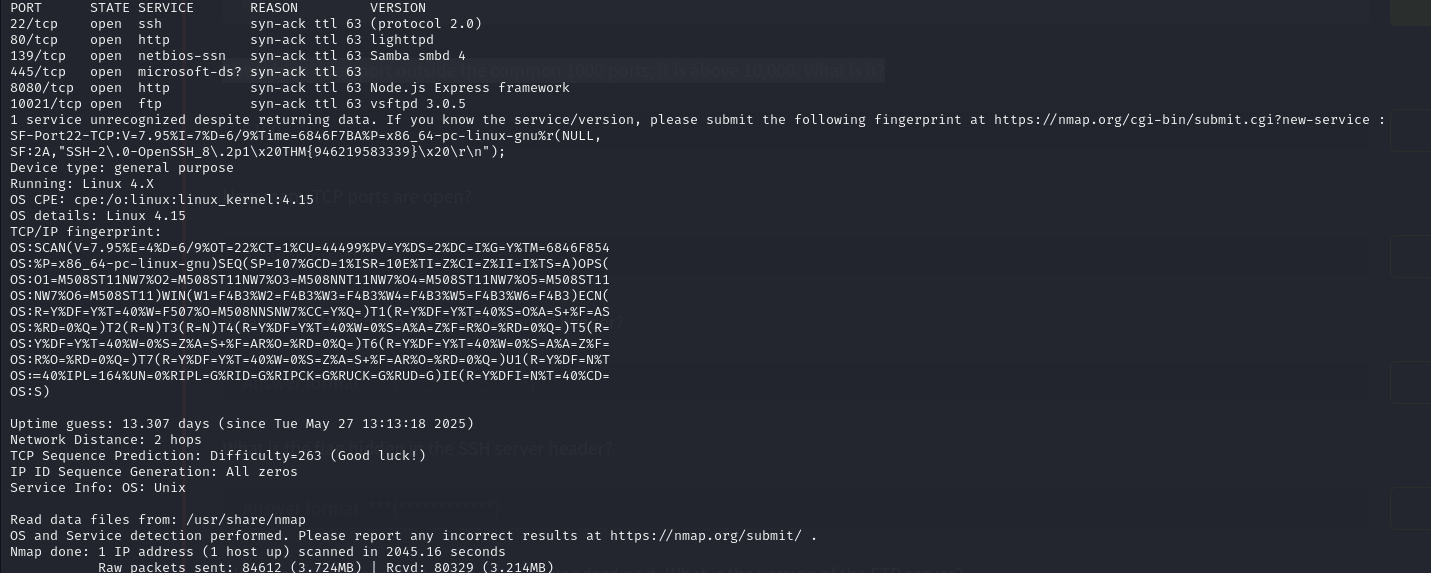Click the Network Distance: 2 hops line
The width and height of the screenshot is (1431, 573).
point(106,440)
